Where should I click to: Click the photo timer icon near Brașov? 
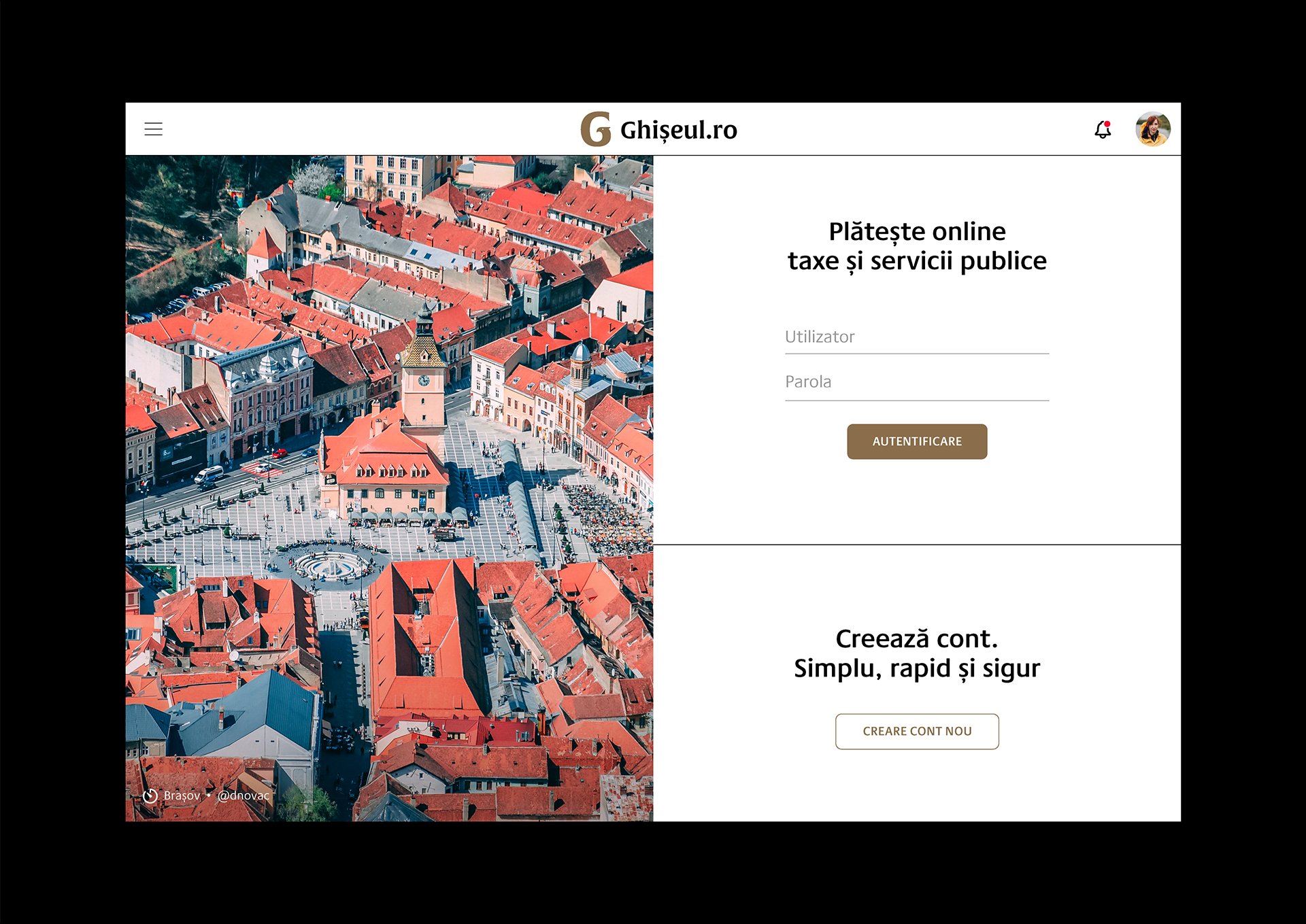pyautogui.click(x=150, y=795)
